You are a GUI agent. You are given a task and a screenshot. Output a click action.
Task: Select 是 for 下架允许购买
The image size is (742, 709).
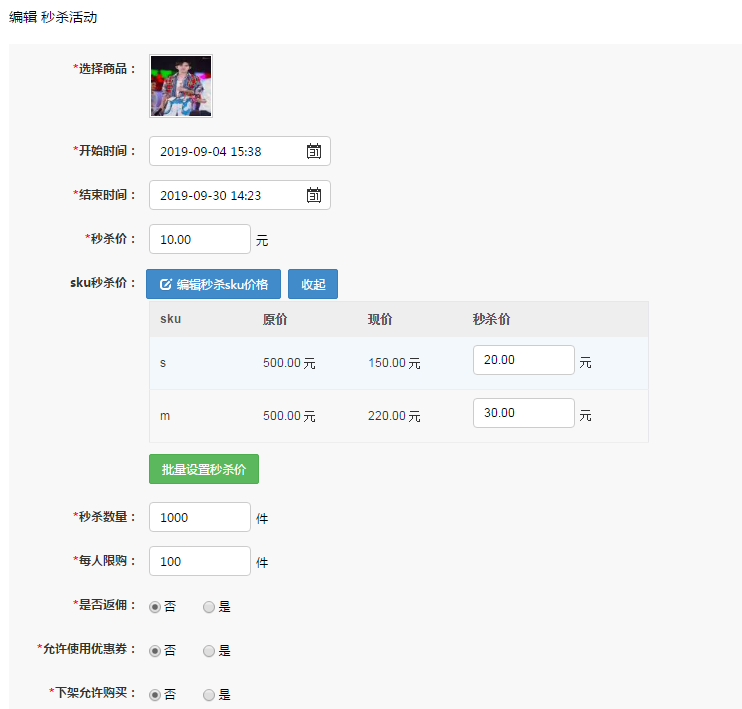tap(209, 695)
